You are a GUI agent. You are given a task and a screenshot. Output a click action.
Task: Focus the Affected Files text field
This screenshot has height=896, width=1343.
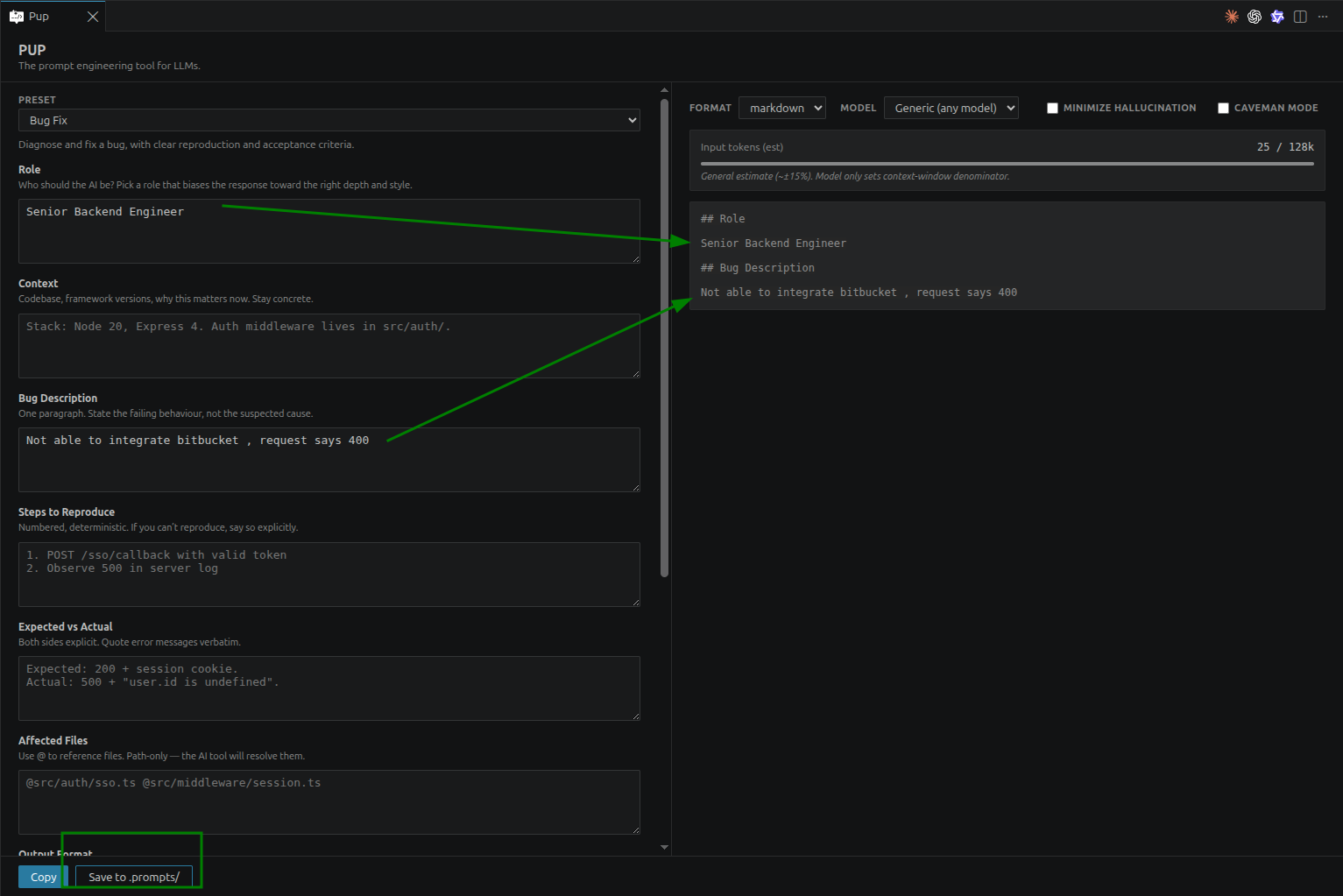coord(329,802)
